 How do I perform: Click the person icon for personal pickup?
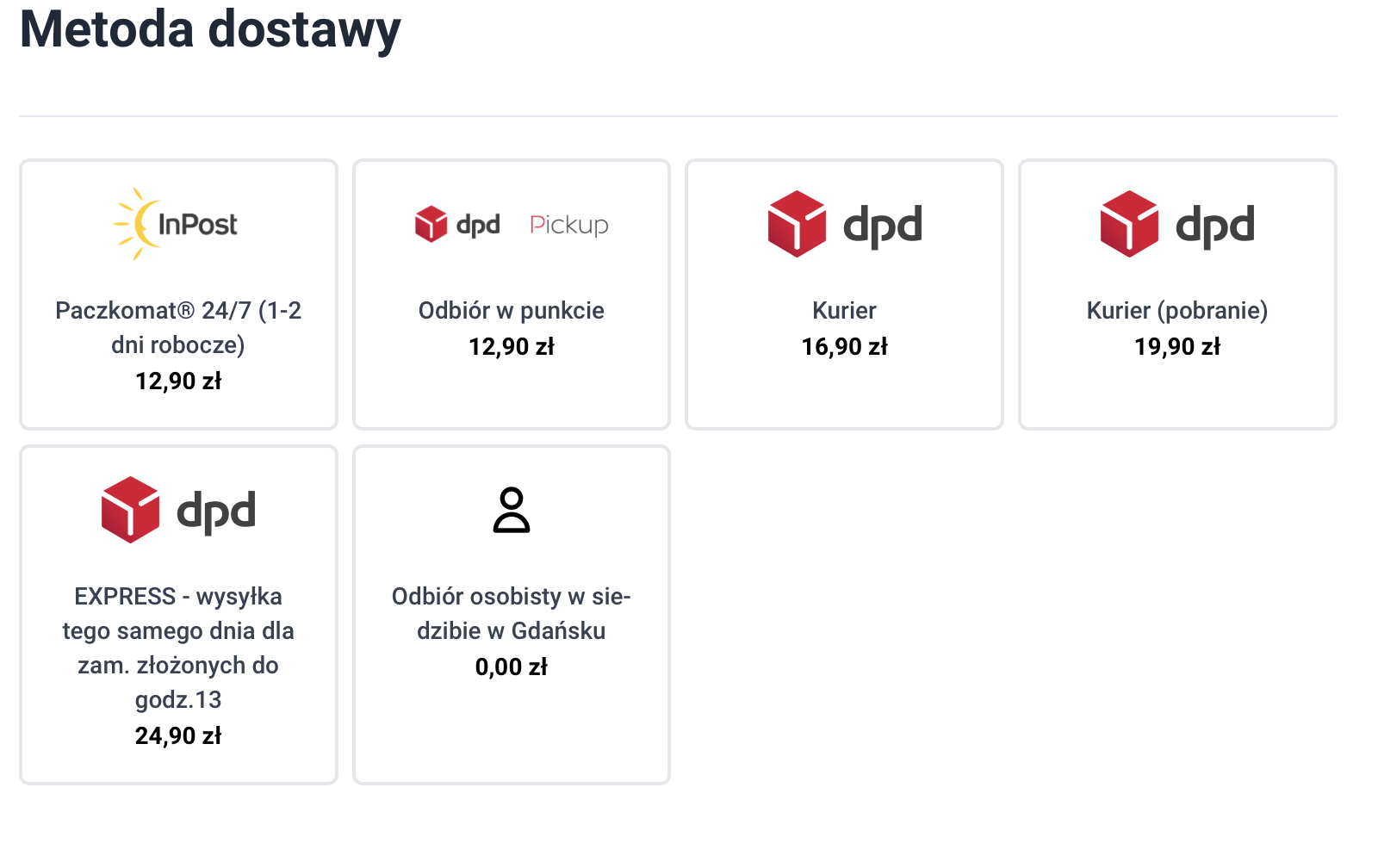click(511, 510)
